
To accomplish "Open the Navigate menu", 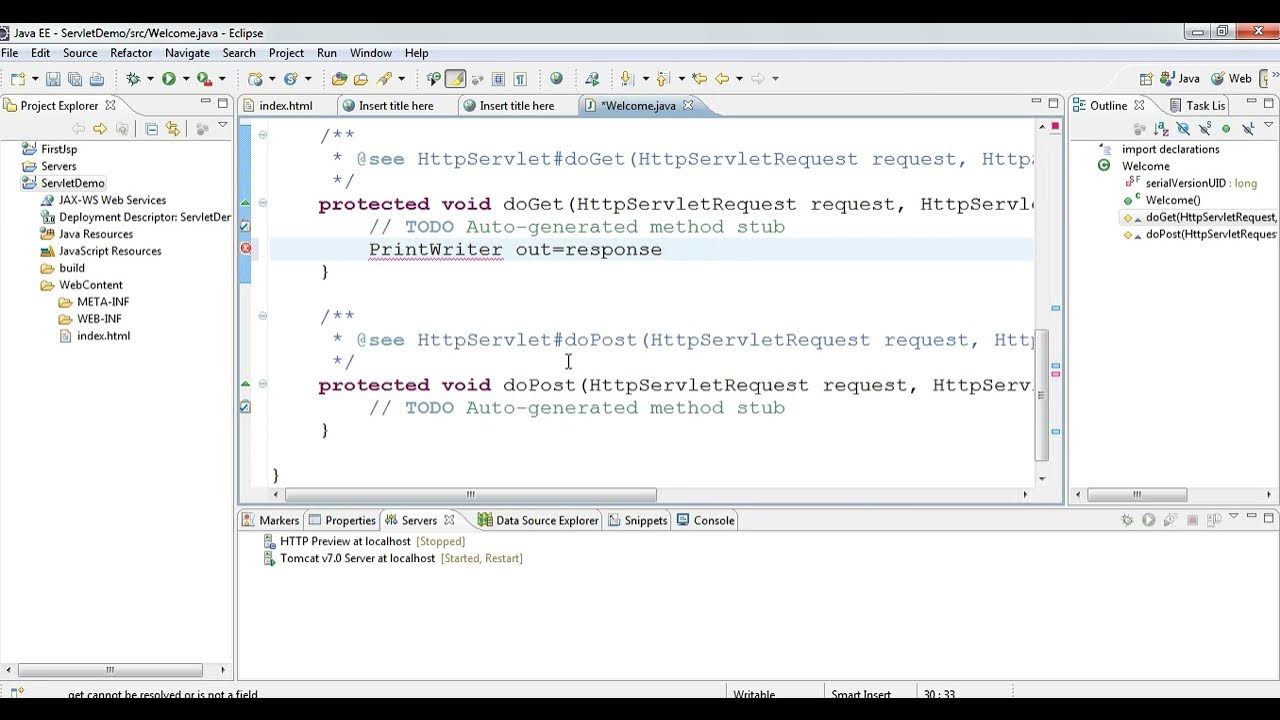I will point(187,53).
